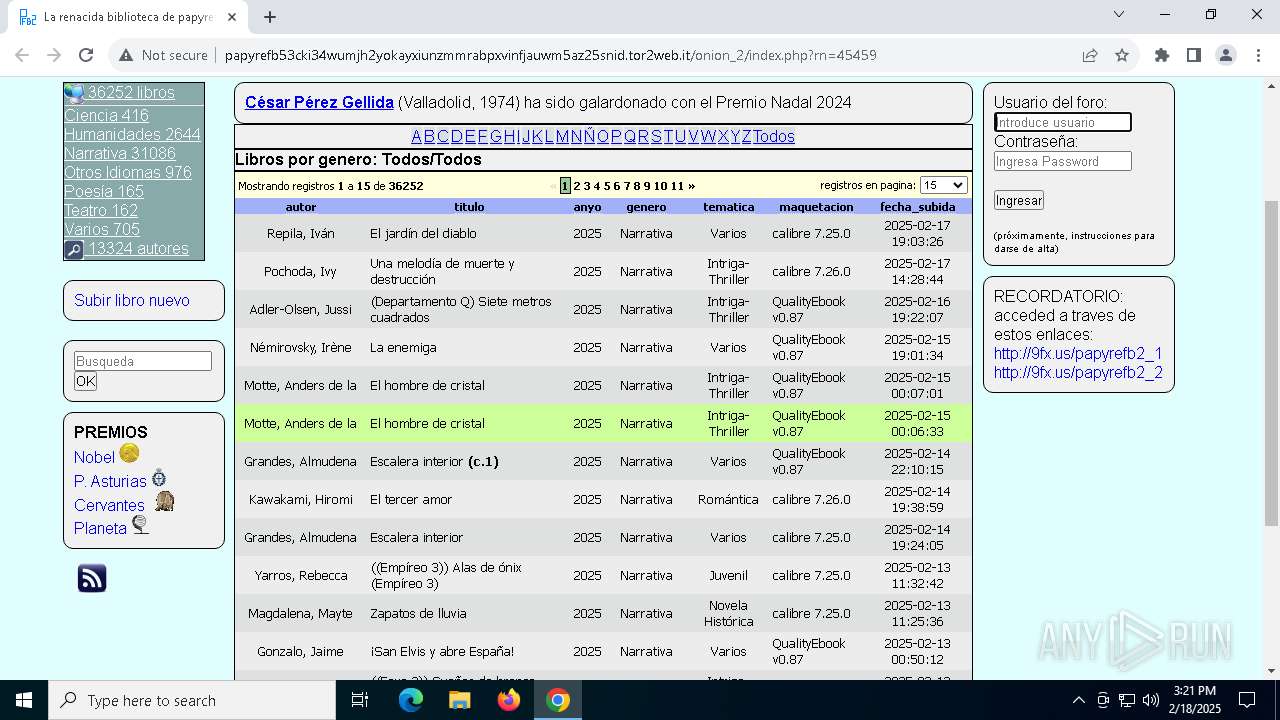
Task: Open registros en pagina dropdown
Action: 943,185
